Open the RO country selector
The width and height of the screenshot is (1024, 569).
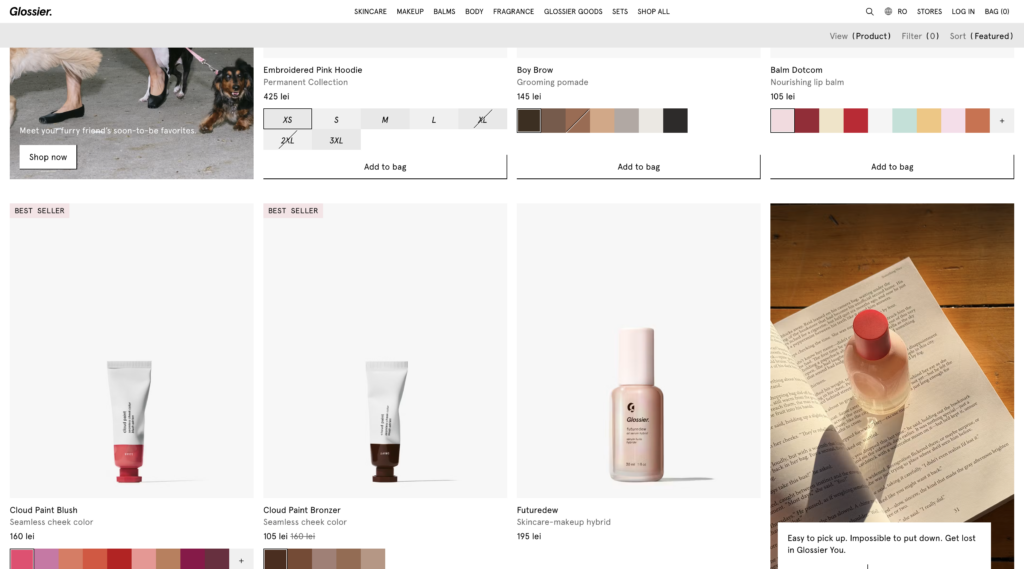pos(902,11)
